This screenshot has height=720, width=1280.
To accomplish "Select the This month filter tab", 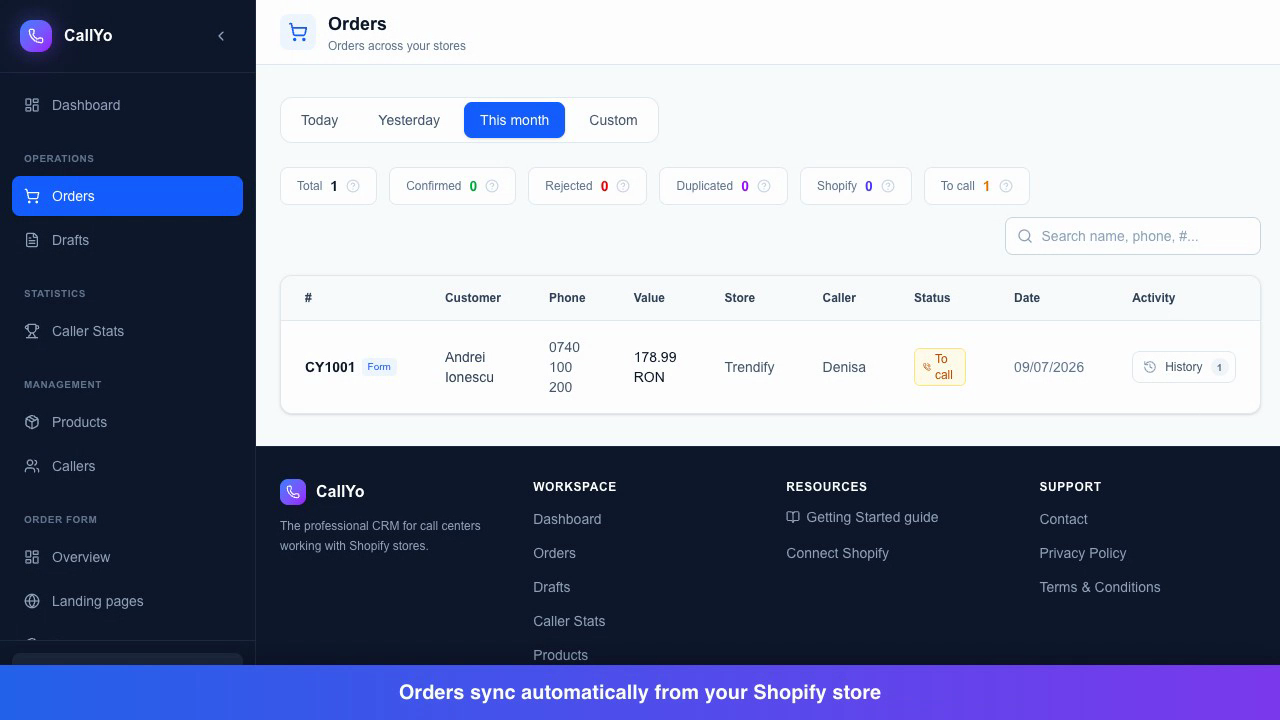I will pos(514,120).
